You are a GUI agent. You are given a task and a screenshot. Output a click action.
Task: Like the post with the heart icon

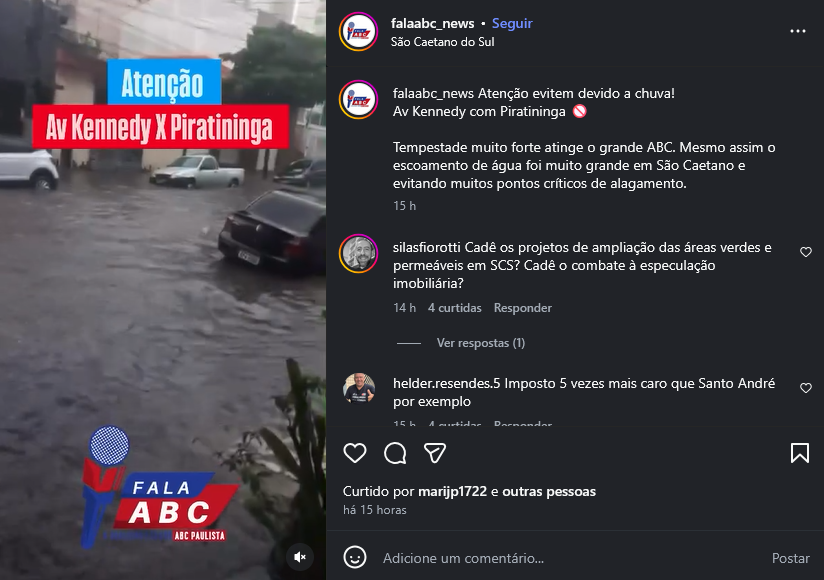[x=355, y=453]
